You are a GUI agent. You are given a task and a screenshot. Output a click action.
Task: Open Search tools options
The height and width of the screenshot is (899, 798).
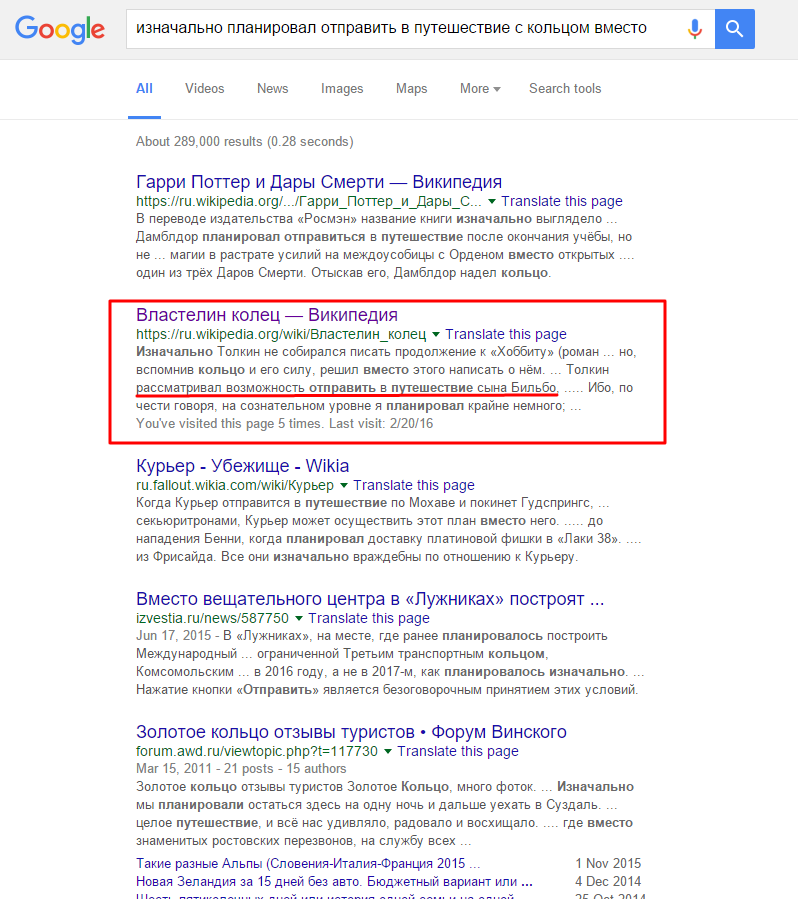(565, 88)
